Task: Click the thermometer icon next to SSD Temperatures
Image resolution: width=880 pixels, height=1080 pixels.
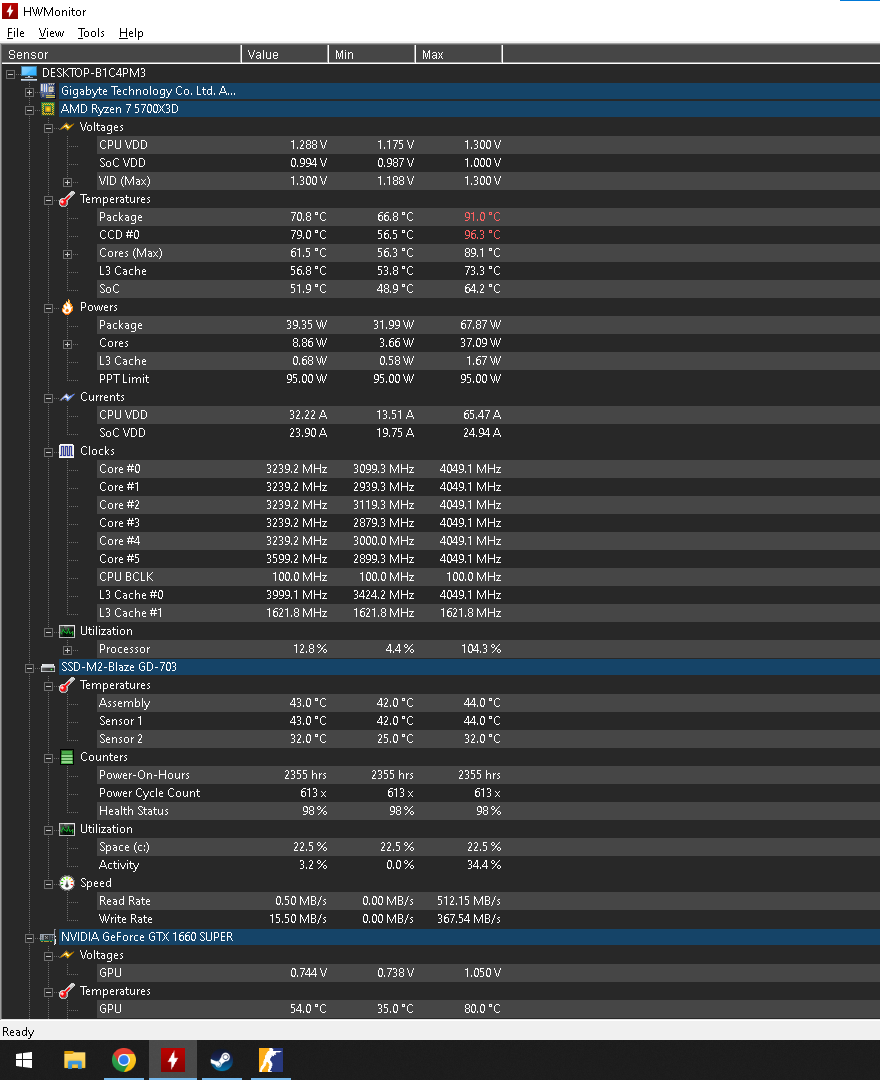Action: [67, 685]
